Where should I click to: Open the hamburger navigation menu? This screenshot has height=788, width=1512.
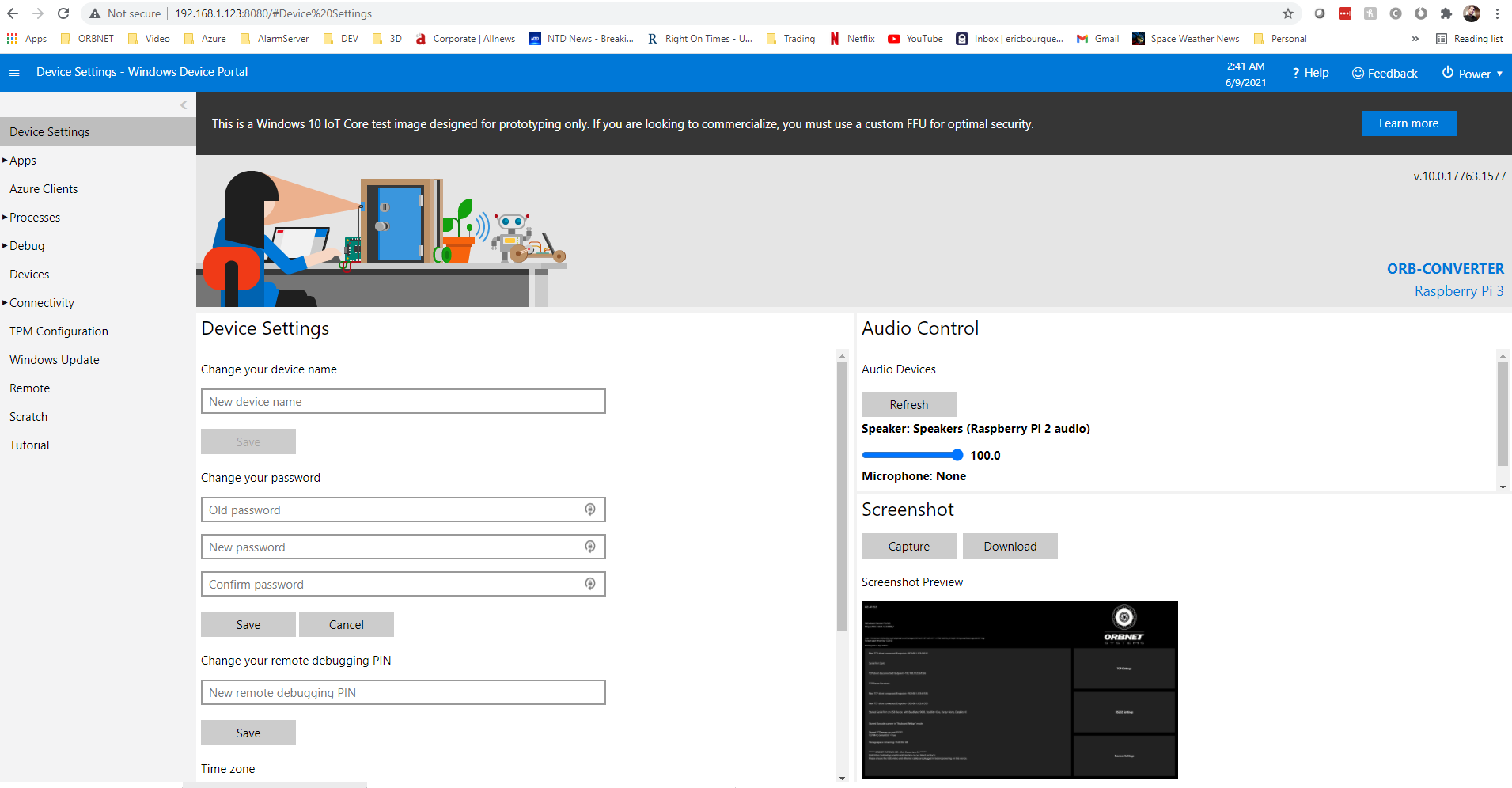point(14,73)
